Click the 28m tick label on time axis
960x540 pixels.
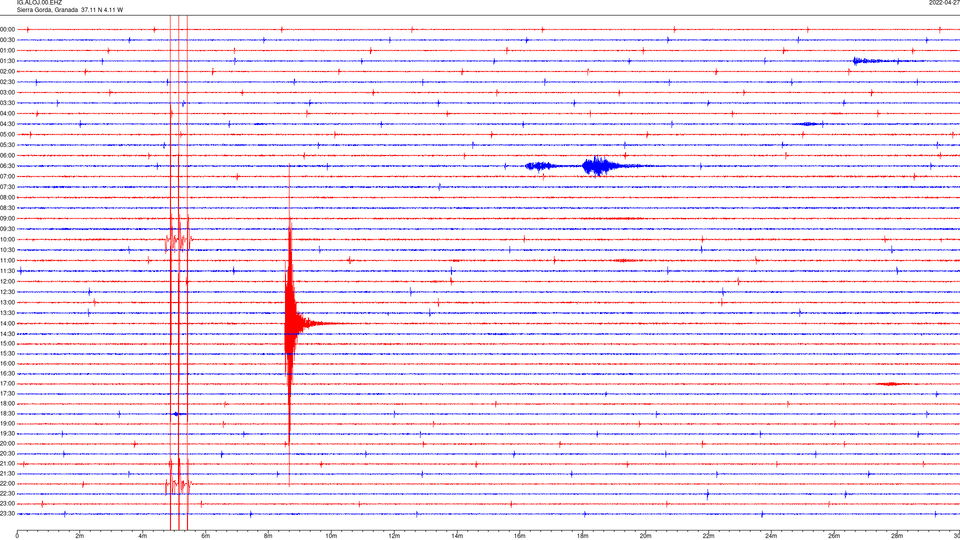(897, 536)
